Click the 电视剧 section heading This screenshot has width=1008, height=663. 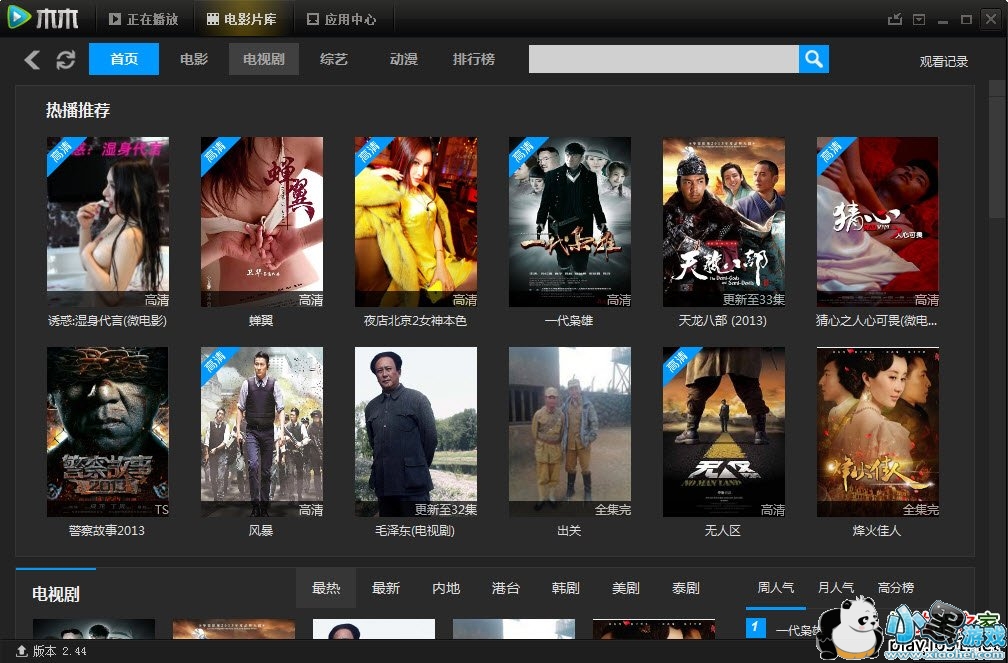56,594
